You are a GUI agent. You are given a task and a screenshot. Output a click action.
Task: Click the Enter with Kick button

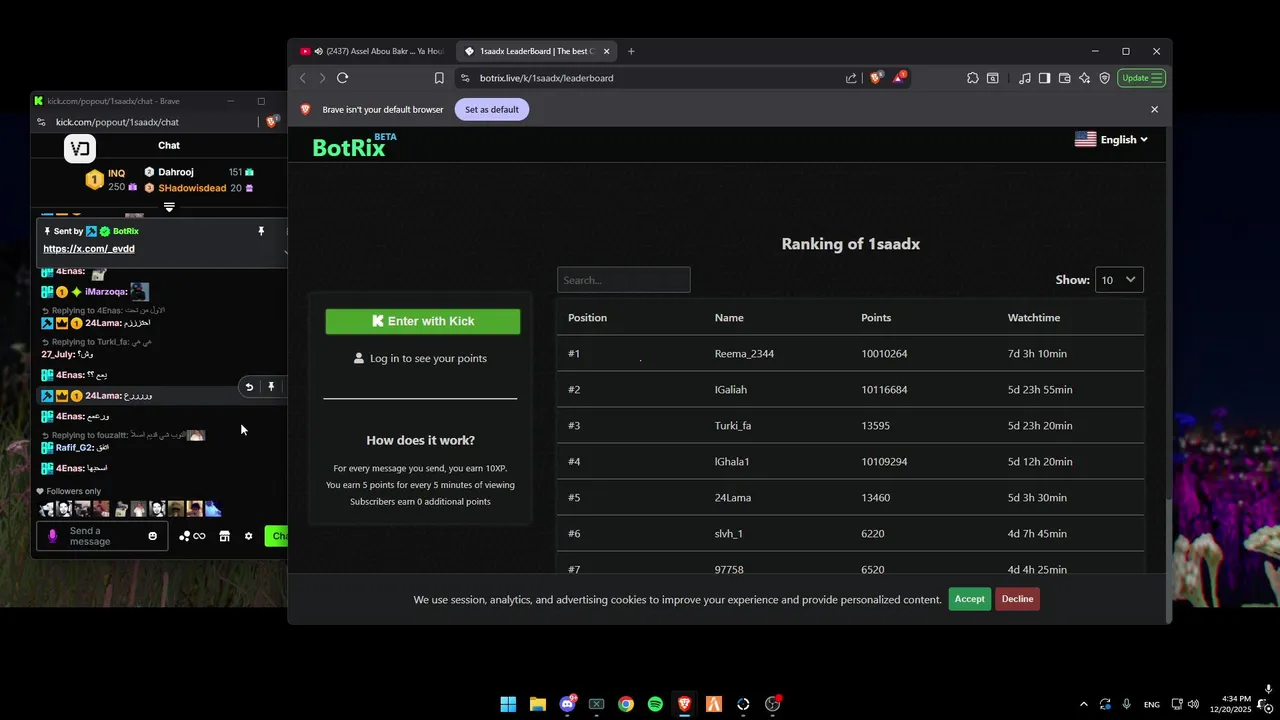click(422, 321)
